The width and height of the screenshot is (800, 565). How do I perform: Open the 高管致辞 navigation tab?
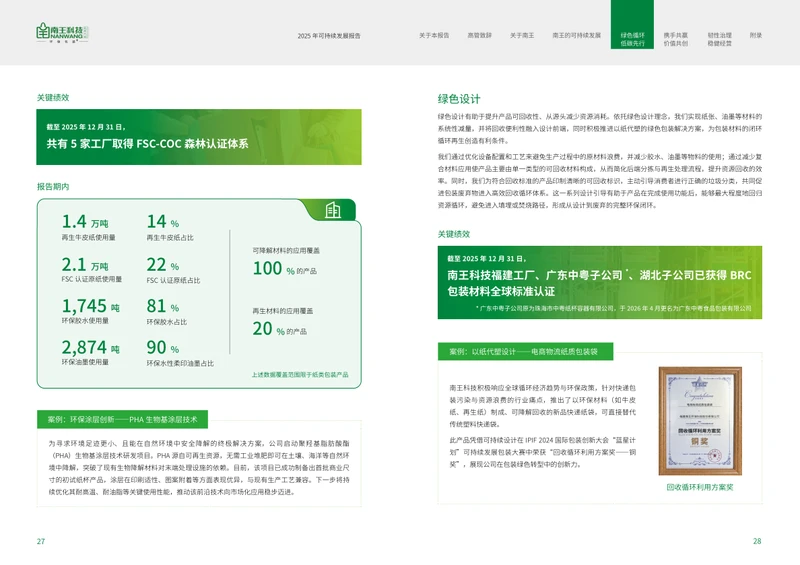[480, 35]
